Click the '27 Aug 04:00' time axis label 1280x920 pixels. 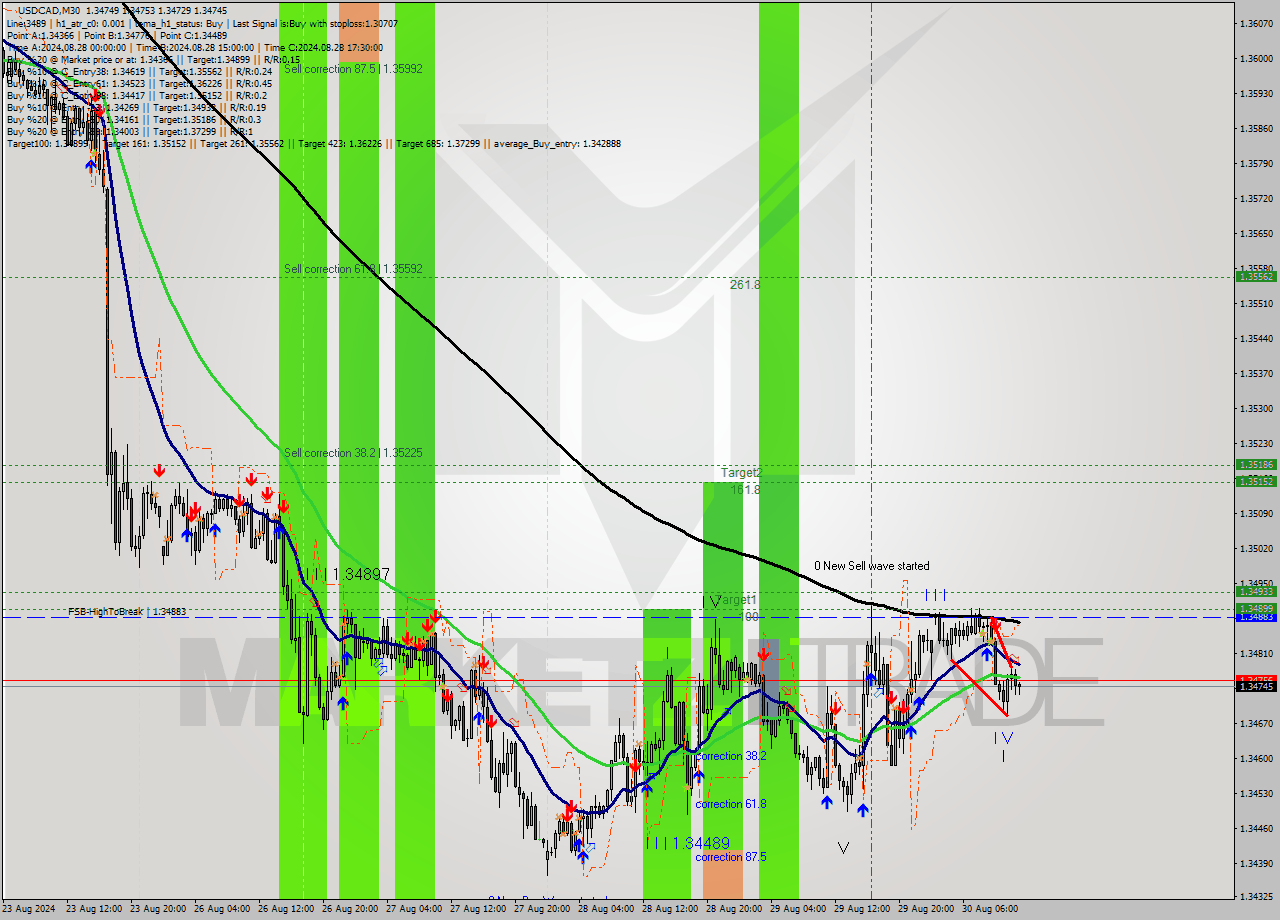[x=415, y=910]
